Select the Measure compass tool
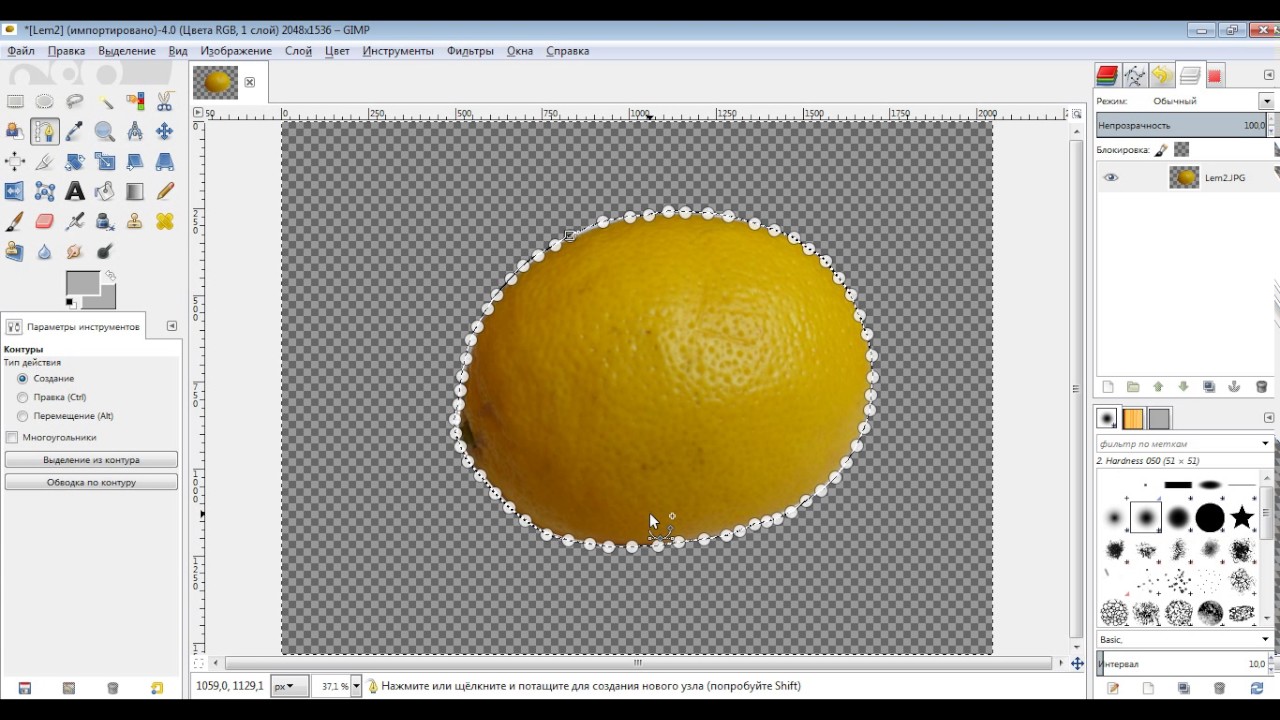Image resolution: width=1280 pixels, height=720 pixels. tap(135, 131)
